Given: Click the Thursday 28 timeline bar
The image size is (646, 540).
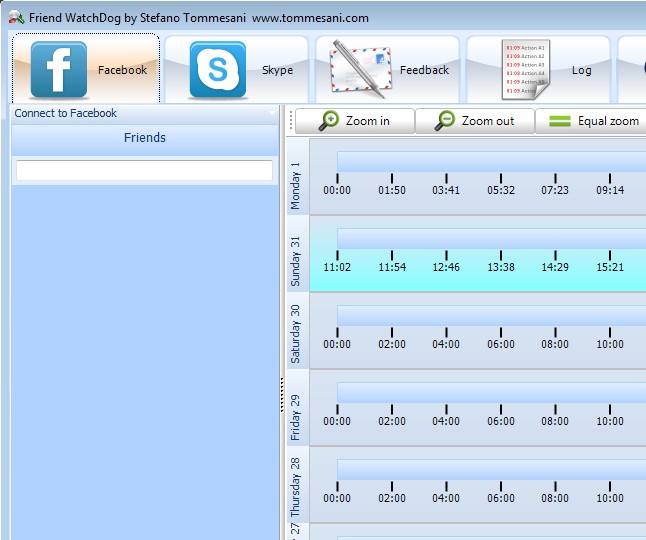Looking at the screenshot, I should (492, 470).
